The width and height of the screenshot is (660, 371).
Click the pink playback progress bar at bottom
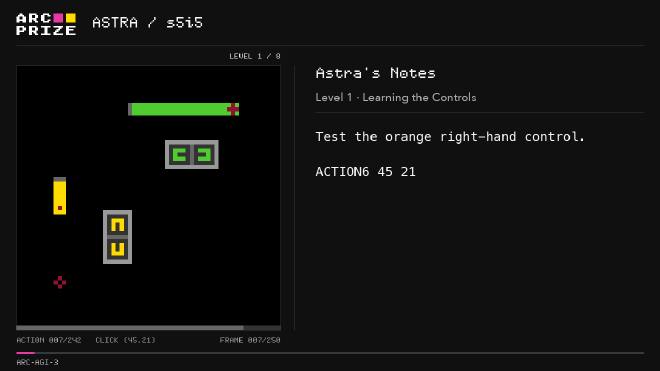[x=25, y=353]
